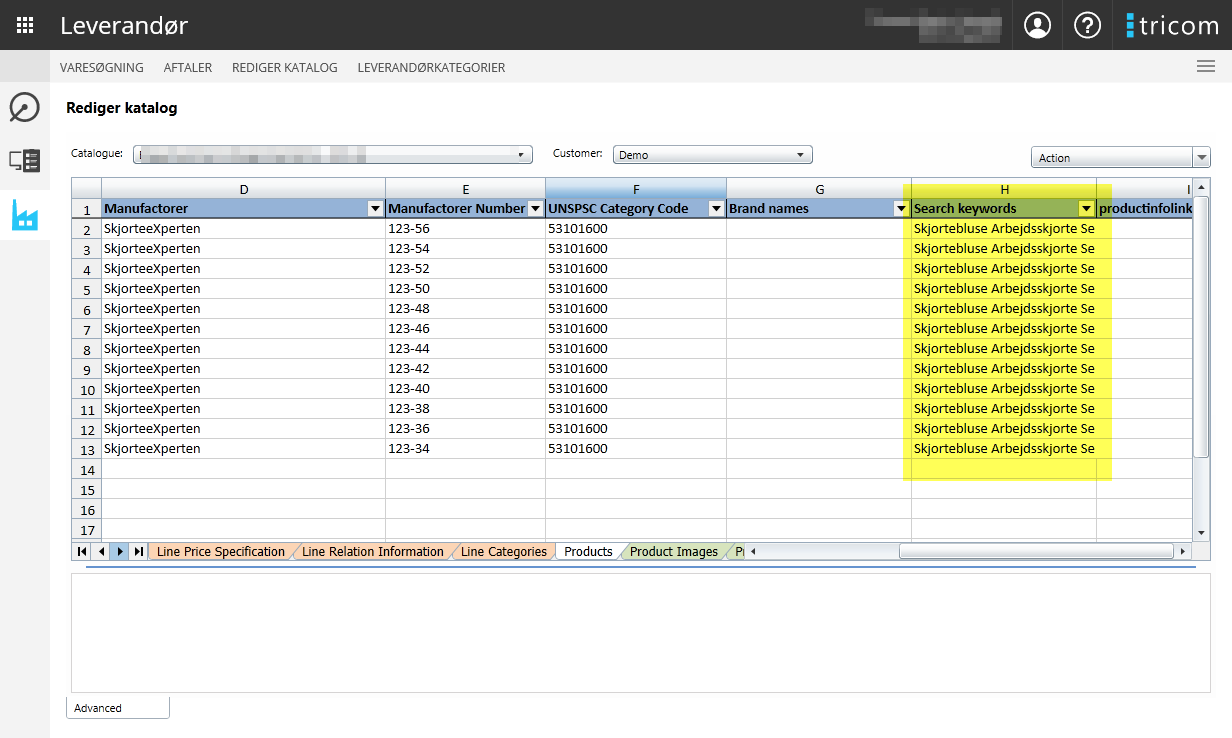This screenshot has width=1232, height=738.
Task: Click SkjorteeXperten cell in row 2
Action: point(243,229)
